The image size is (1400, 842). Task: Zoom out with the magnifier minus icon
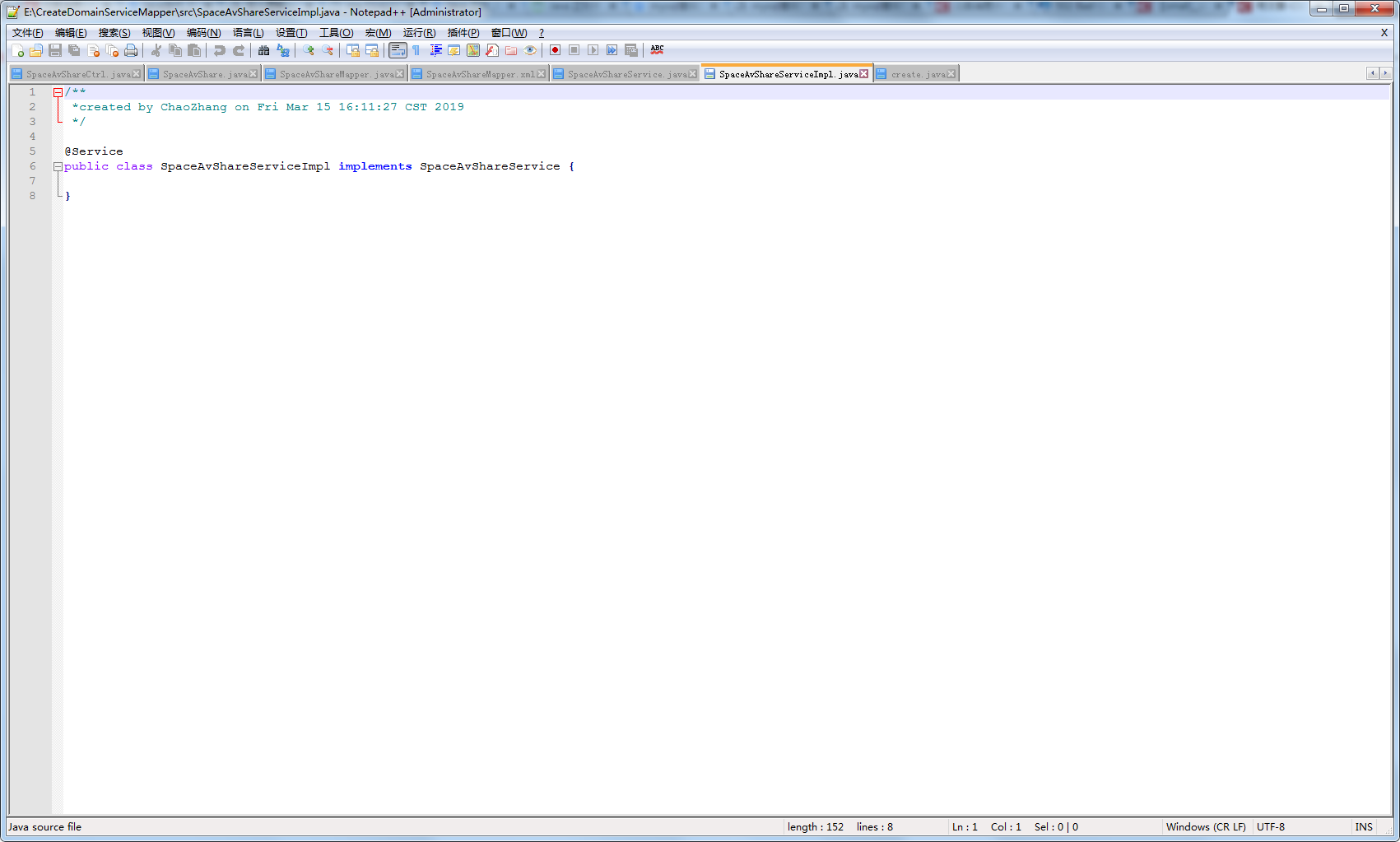[x=328, y=50]
